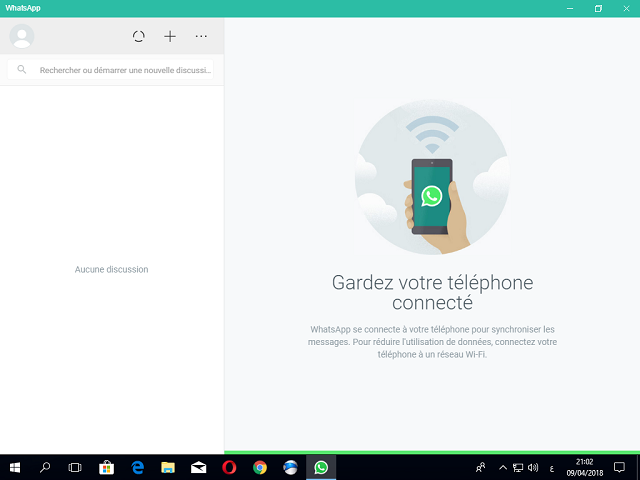640x480 pixels.
Task: Minimize the WhatsApp window
Action: tap(570, 8)
